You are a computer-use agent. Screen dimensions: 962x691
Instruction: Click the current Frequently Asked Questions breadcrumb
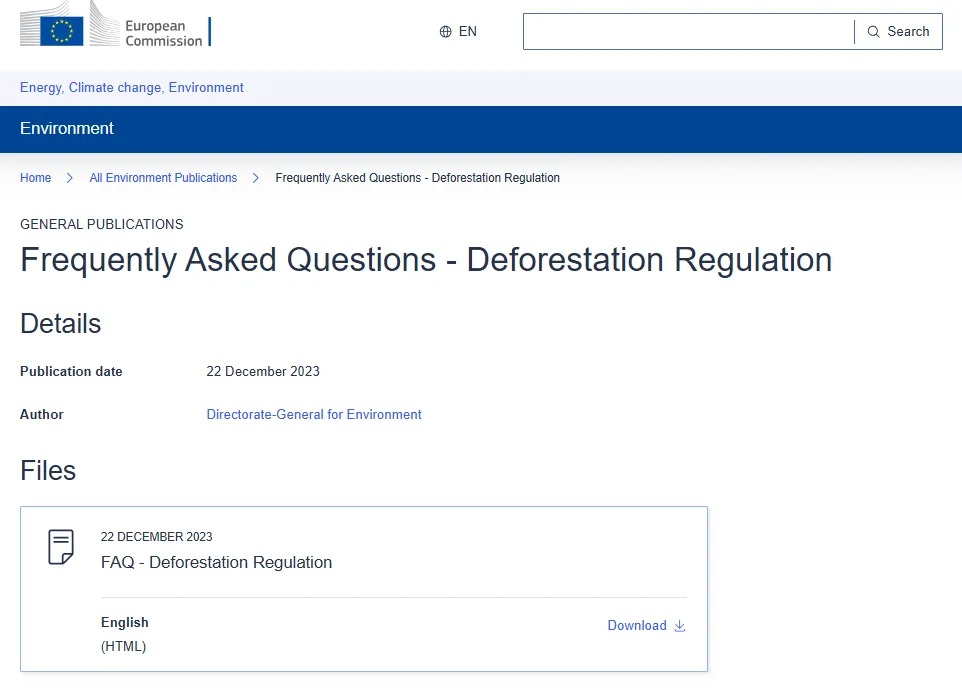(x=417, y=178)
